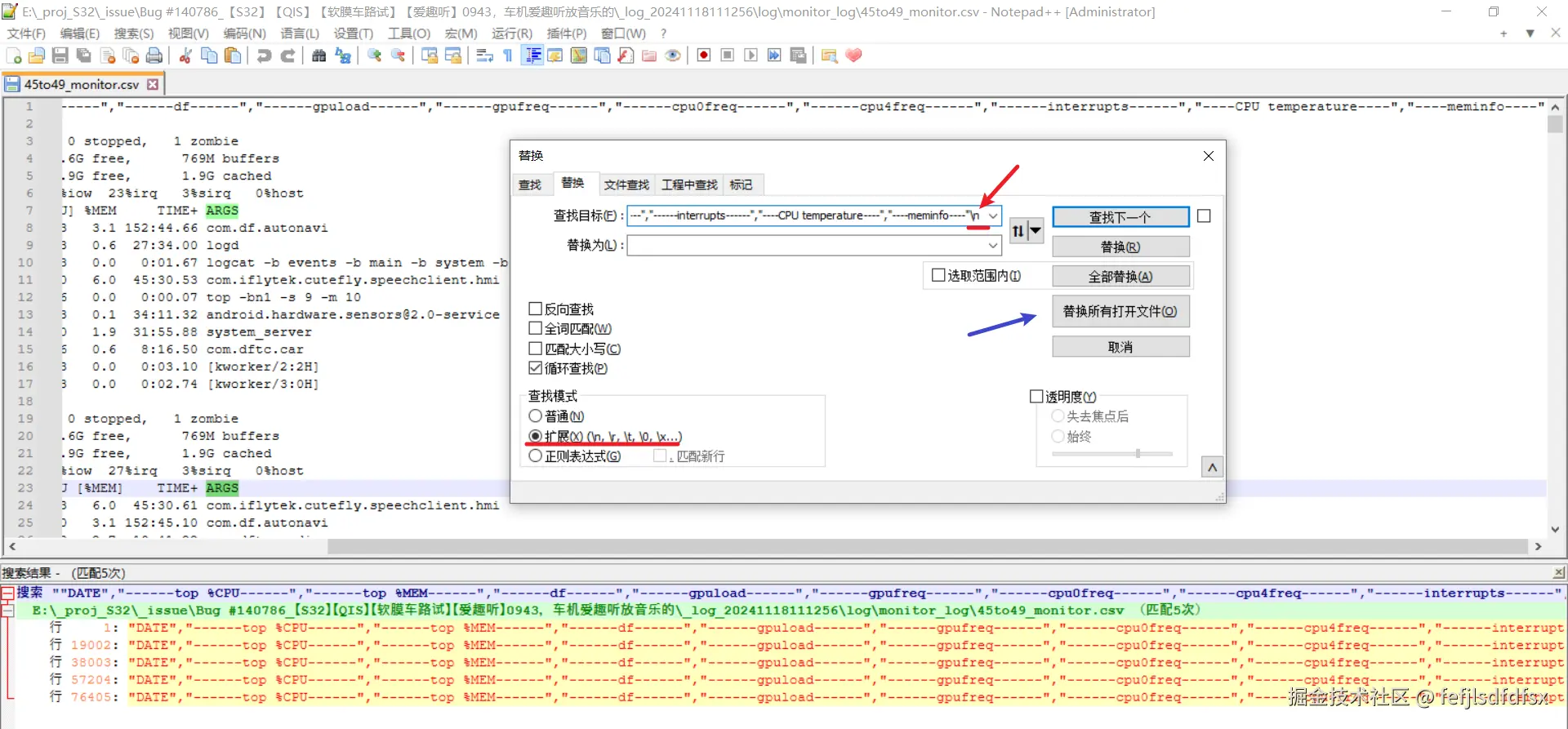Viewport: 1568px width, 729px height.
Task: Start macro recording with red dot icon
Action: (x=704, y=56)
